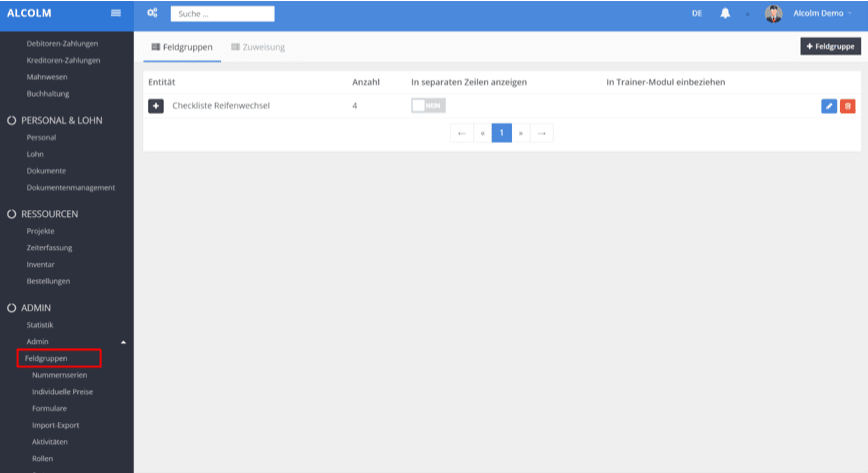Open the settings gears icon
The height and width of the screenshot is (473, 868).
click(x=152, y=13)
